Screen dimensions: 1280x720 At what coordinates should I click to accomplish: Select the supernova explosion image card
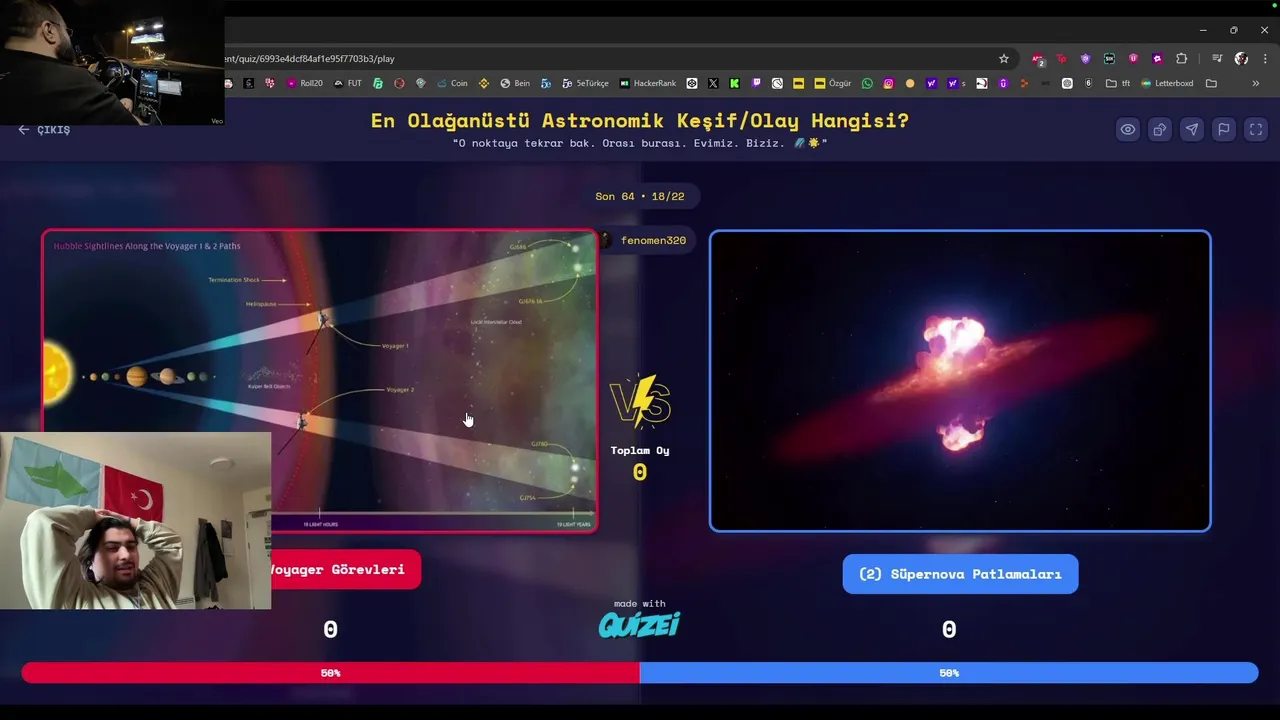pos(960,381)
